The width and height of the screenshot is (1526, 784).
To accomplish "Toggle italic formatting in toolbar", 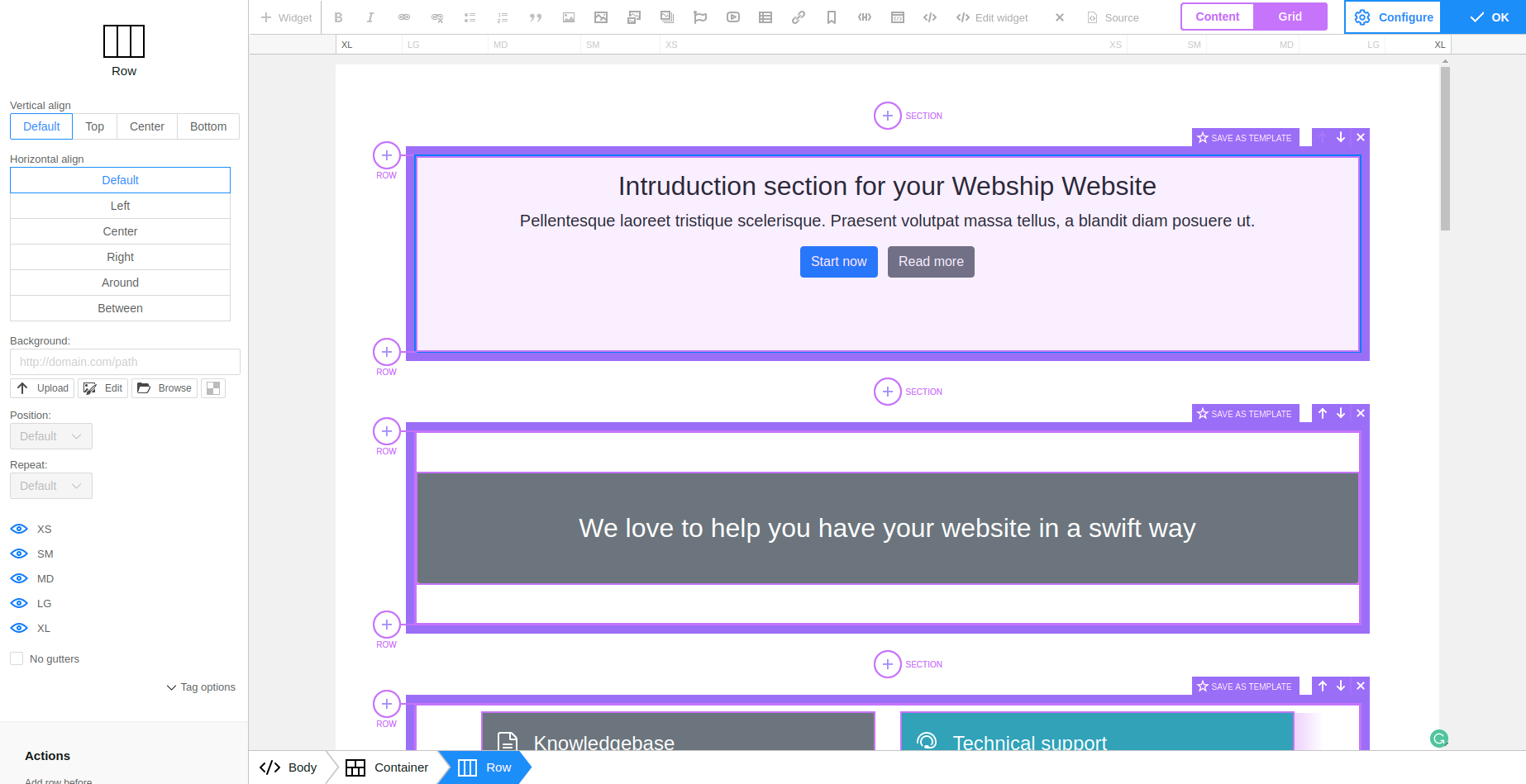I will coord(370,17).
